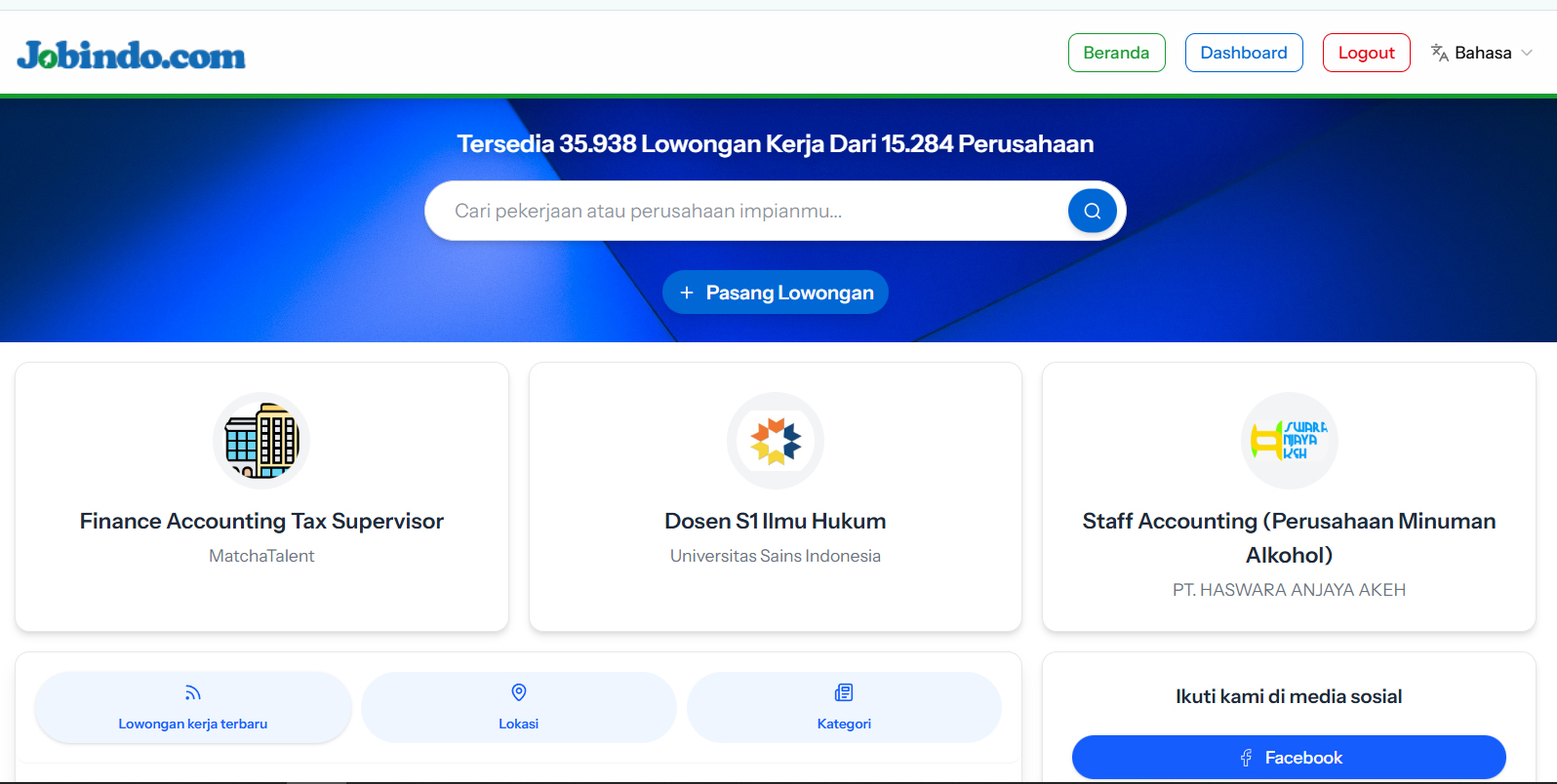Click the location pin icon
Image resolution: width=1557 pixels, height=784 pixels.
point(519,692)
